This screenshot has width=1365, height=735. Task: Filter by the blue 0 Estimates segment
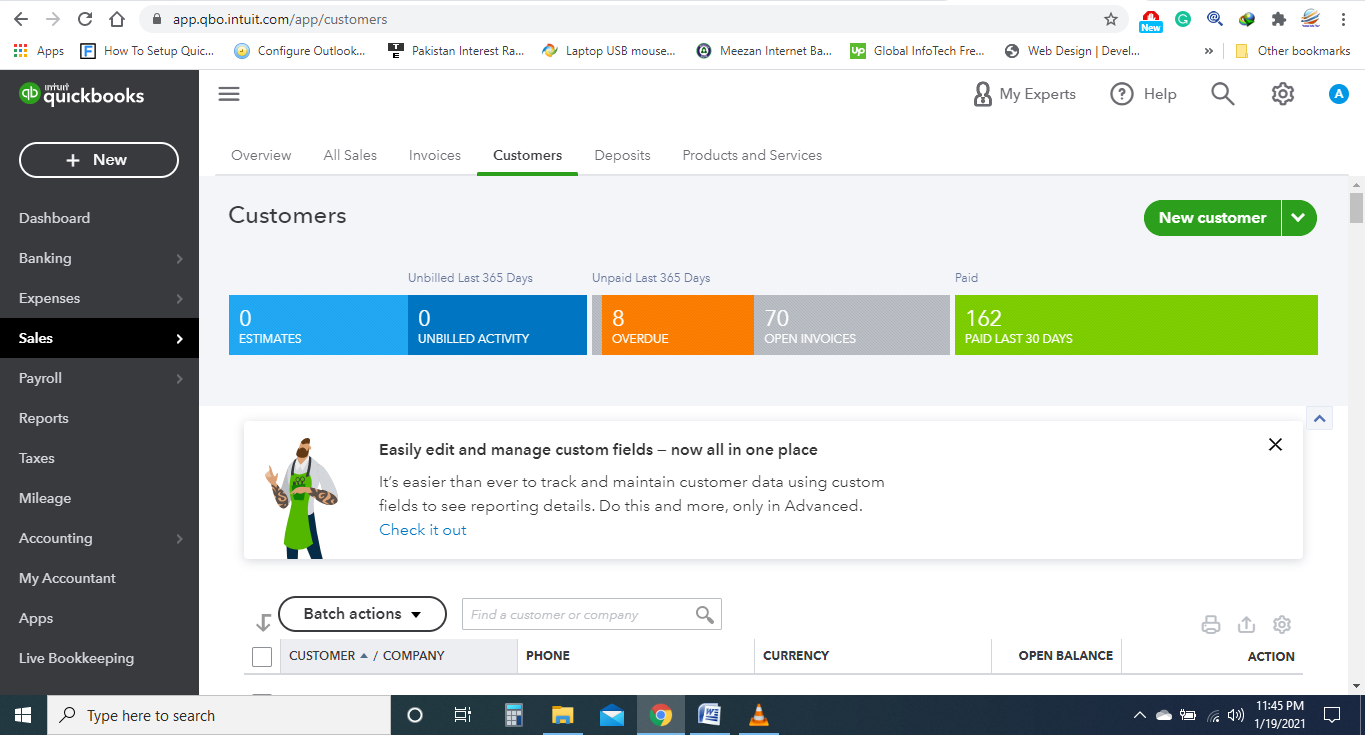pos(318,325)
